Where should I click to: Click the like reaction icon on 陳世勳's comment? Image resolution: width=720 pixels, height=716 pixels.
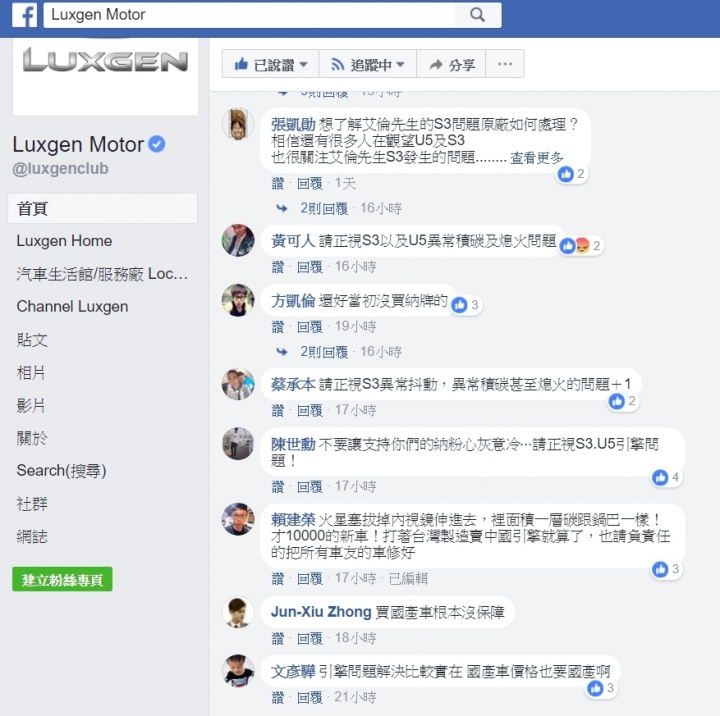(660, 477)
